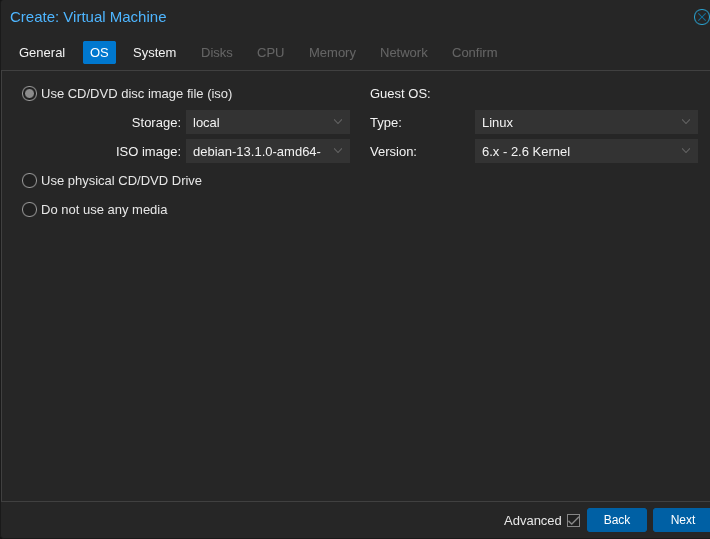Click Next to continue the wizard
Viewport: 710px width, 539px height.
click(682, 520)
